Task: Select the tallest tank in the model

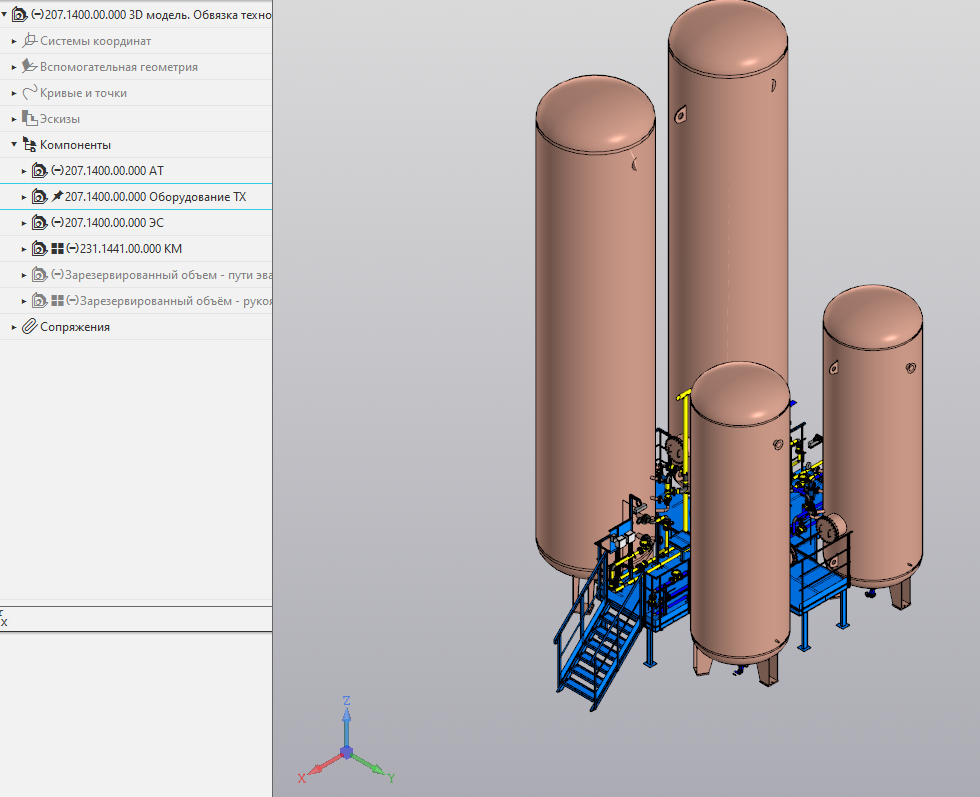Action: click(x=728, y=200)
